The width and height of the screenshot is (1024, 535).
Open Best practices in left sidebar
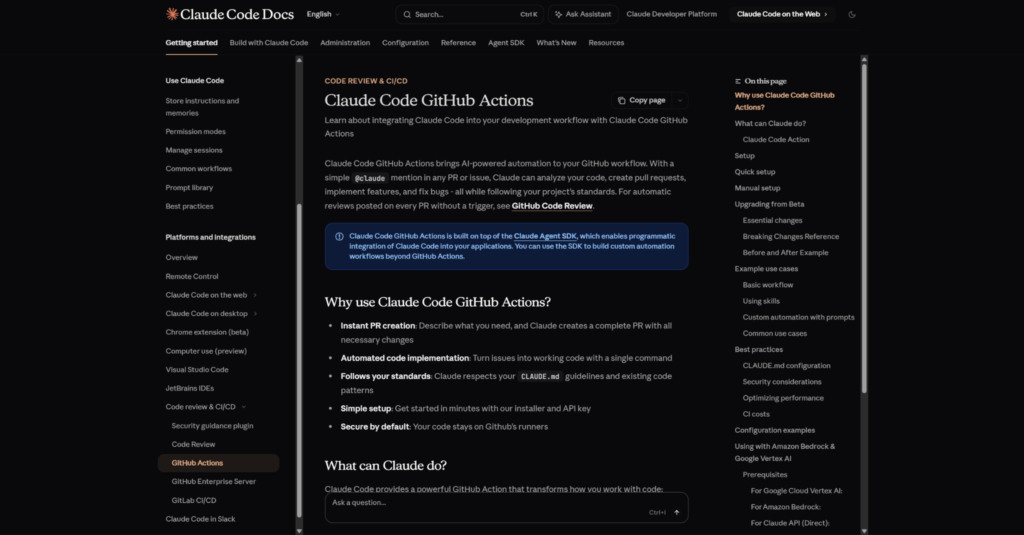(x=189, y=206)
